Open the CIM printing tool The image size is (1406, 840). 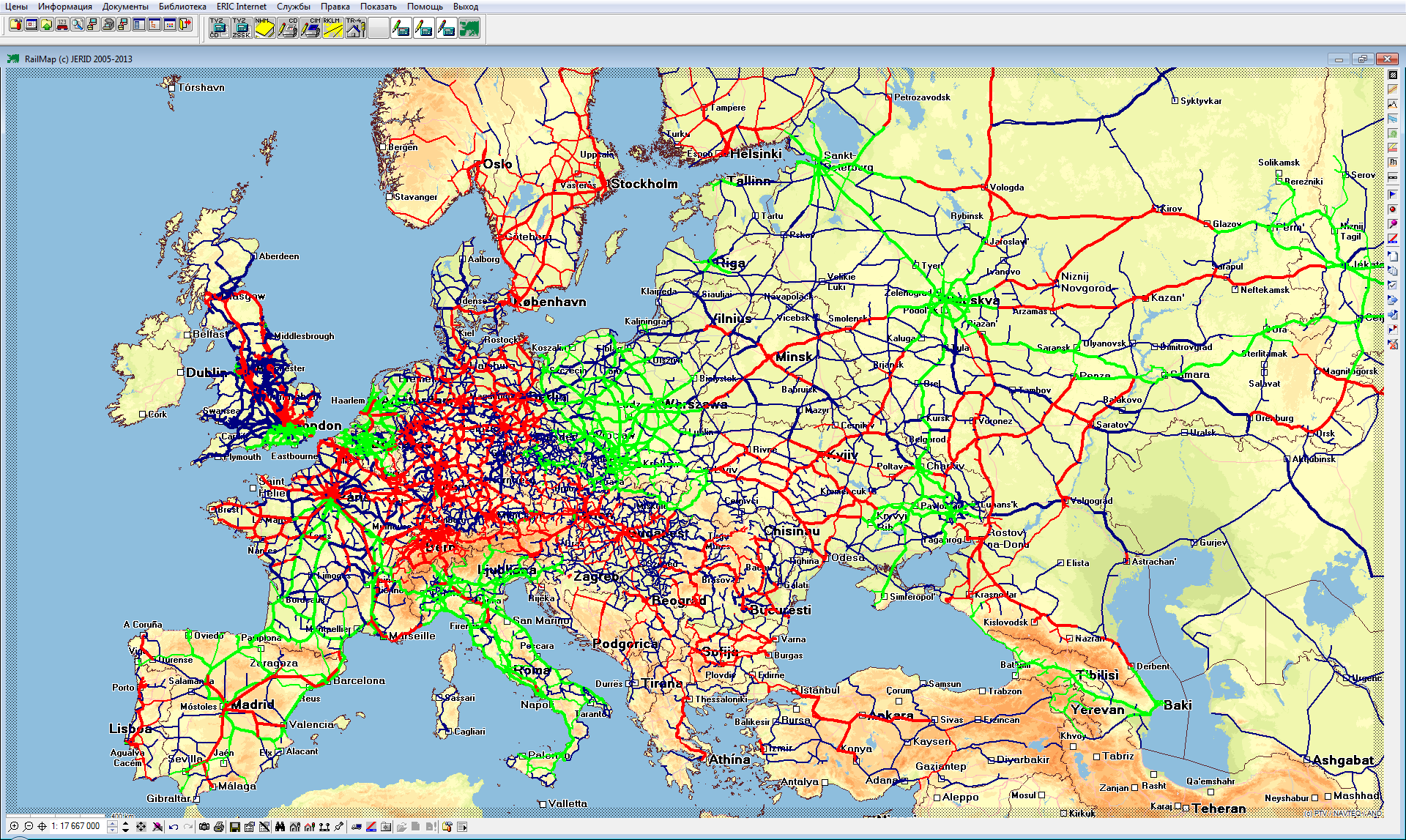coord(310,28)
